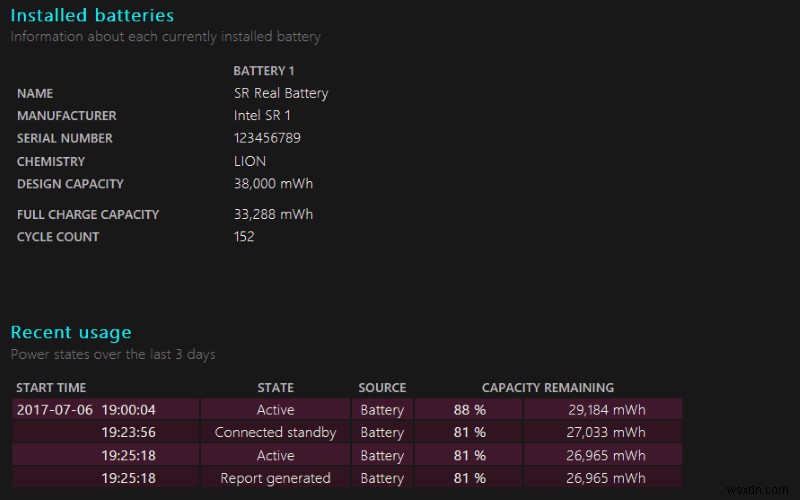Click the FULL CHARGE CAPACITY label

pyautogui.click(x=88, y=214)
